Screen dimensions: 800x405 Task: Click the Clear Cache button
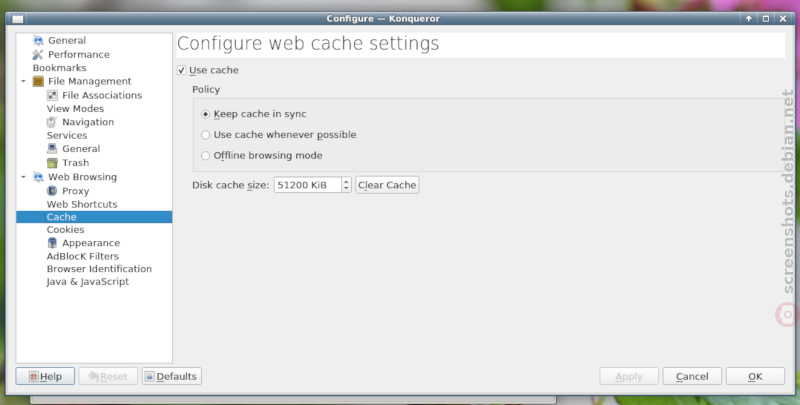click(x=387, y=185)
